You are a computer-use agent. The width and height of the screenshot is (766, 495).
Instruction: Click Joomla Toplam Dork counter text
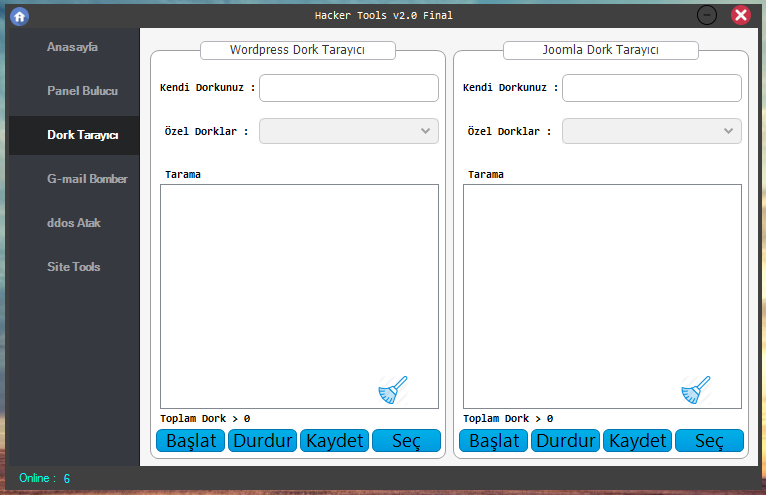pyautogui.click(x=508, y=419)
